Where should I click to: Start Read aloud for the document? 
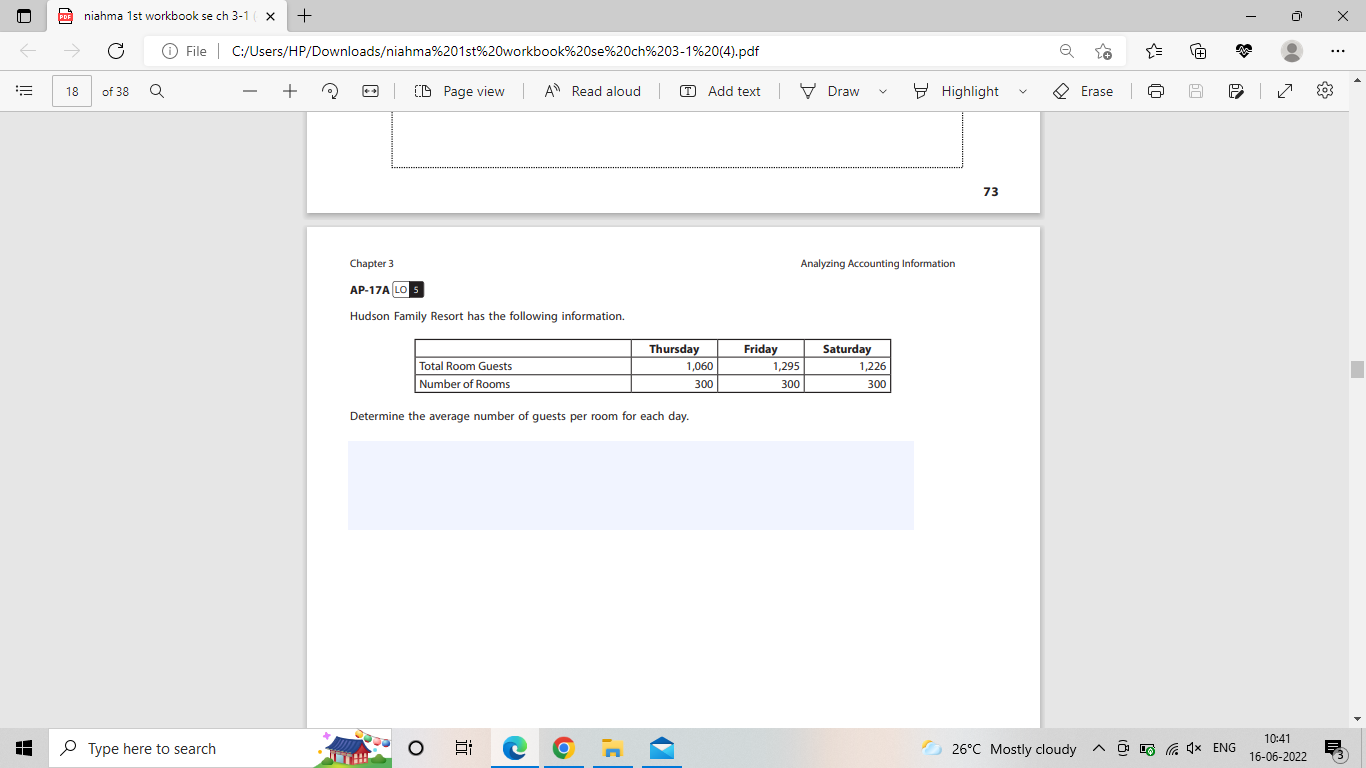click(x=592, y=91)
